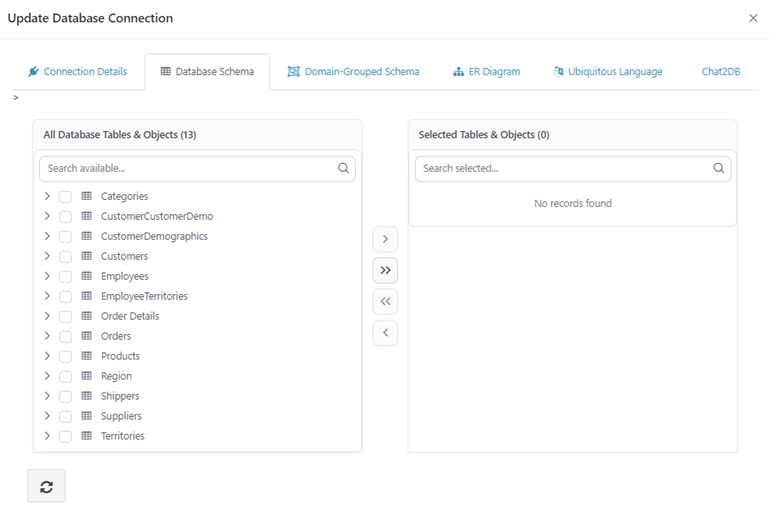Move all tables right with double arrow

point(385,270)
